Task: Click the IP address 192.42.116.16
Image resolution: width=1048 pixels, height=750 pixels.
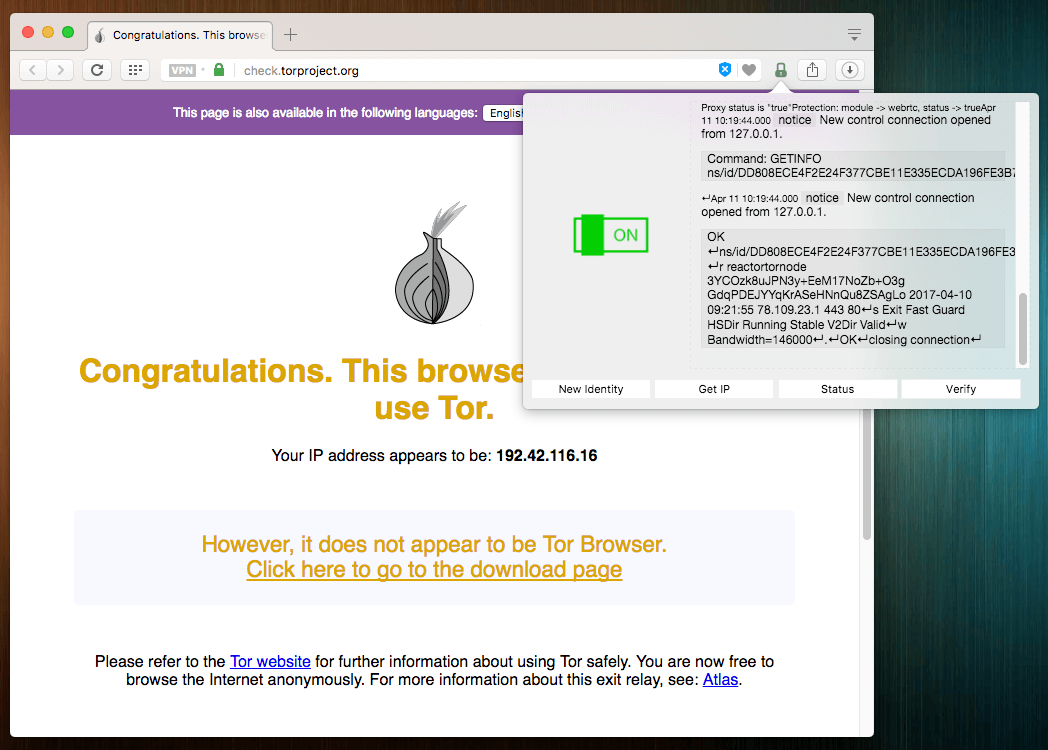Action: (547, 456)
